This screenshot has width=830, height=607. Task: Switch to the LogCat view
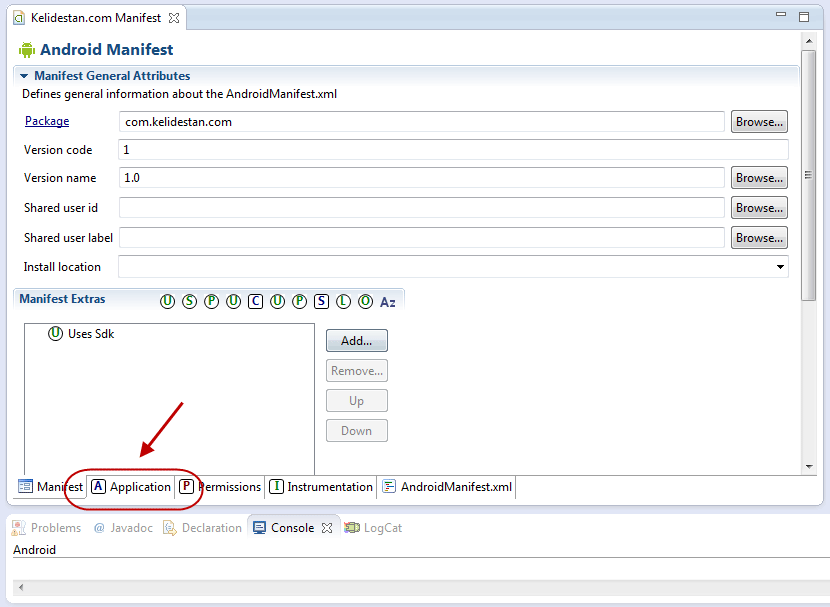(373, 528)
